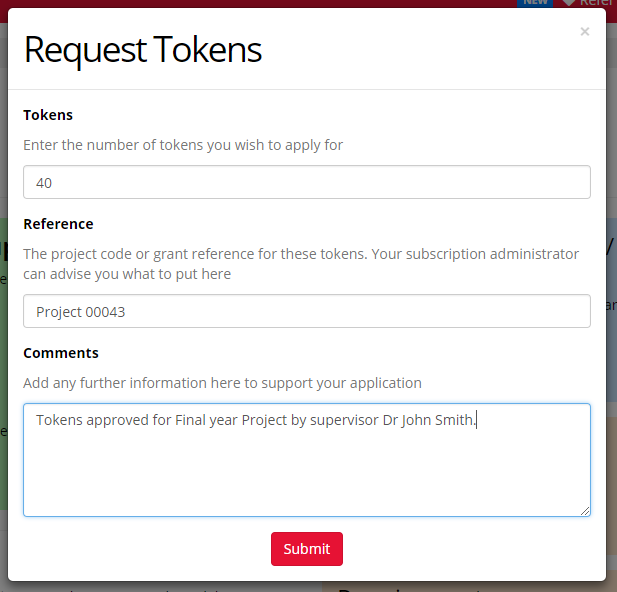
Task: Click on the 'Project 00043' text
Action: click(x=80, y=312)
